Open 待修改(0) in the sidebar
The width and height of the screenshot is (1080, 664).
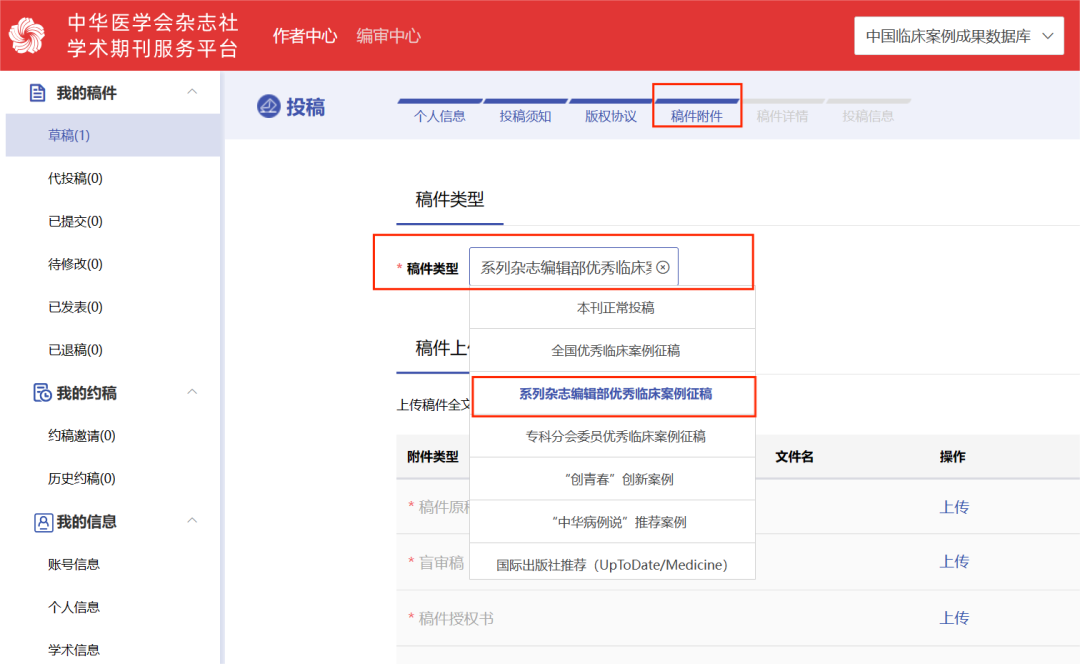click(75, 264)
